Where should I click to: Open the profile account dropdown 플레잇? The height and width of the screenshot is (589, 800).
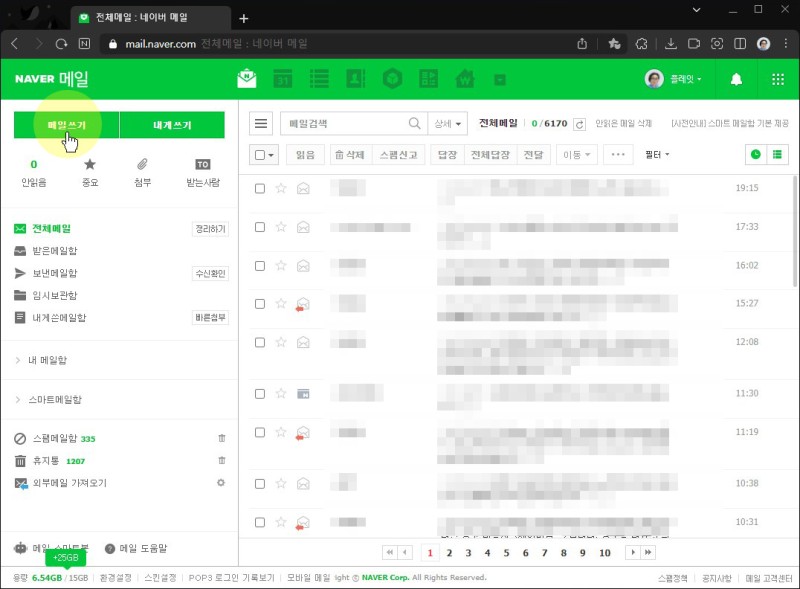click(x=673, y=79)
